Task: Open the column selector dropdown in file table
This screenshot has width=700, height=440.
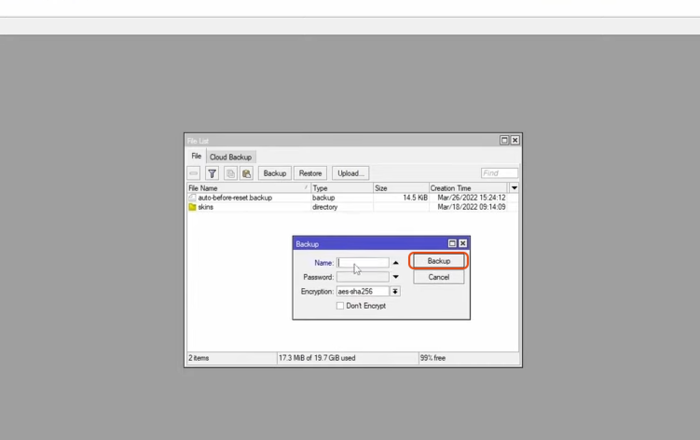Action: click(514, 188)
